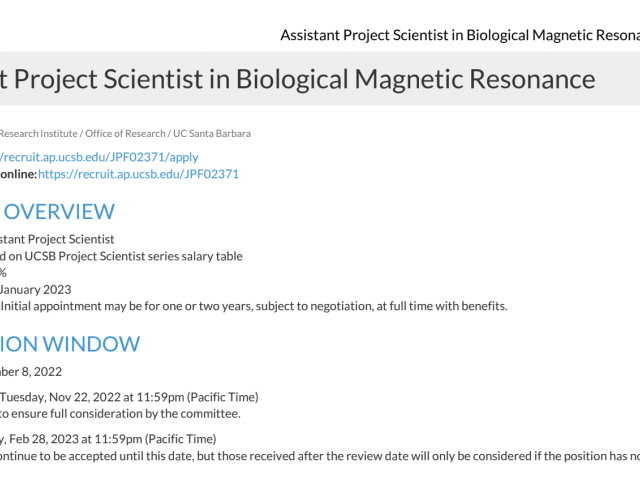
Task: Click the bold 'online:' label
Action: [18, 174]
